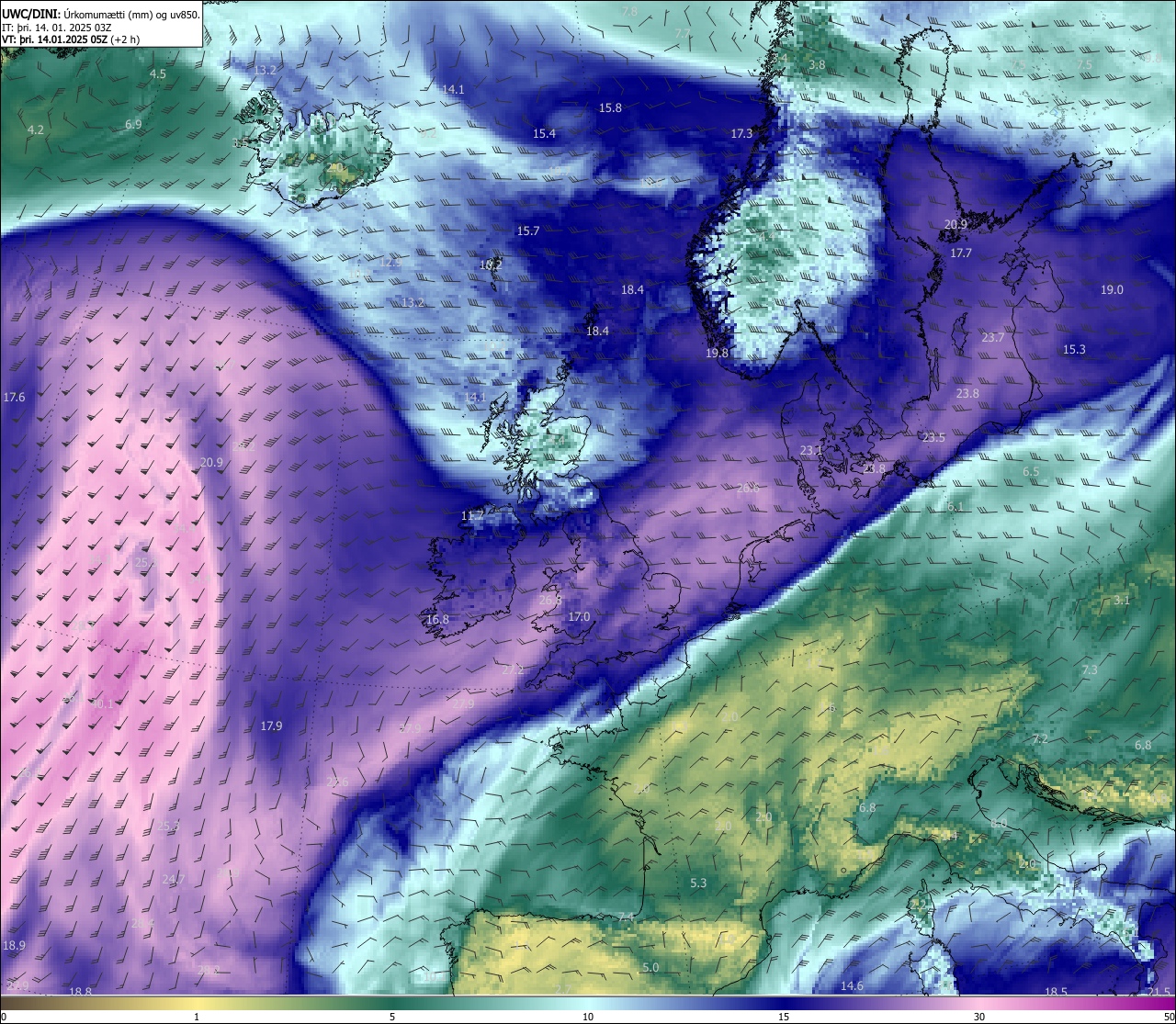Click the map value 17.3
1176x1024 pixels.
pos(741,133)
